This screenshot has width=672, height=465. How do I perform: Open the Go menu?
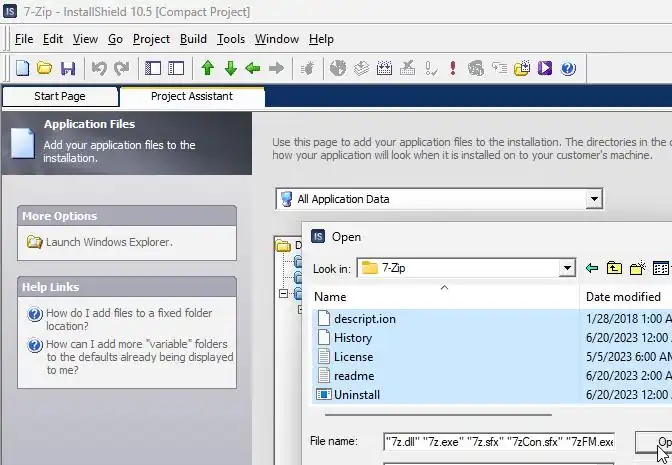click(115, 39)
